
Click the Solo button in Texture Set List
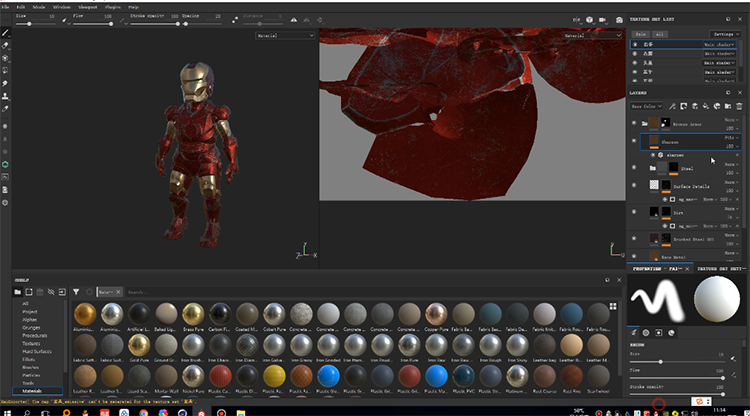640,33
